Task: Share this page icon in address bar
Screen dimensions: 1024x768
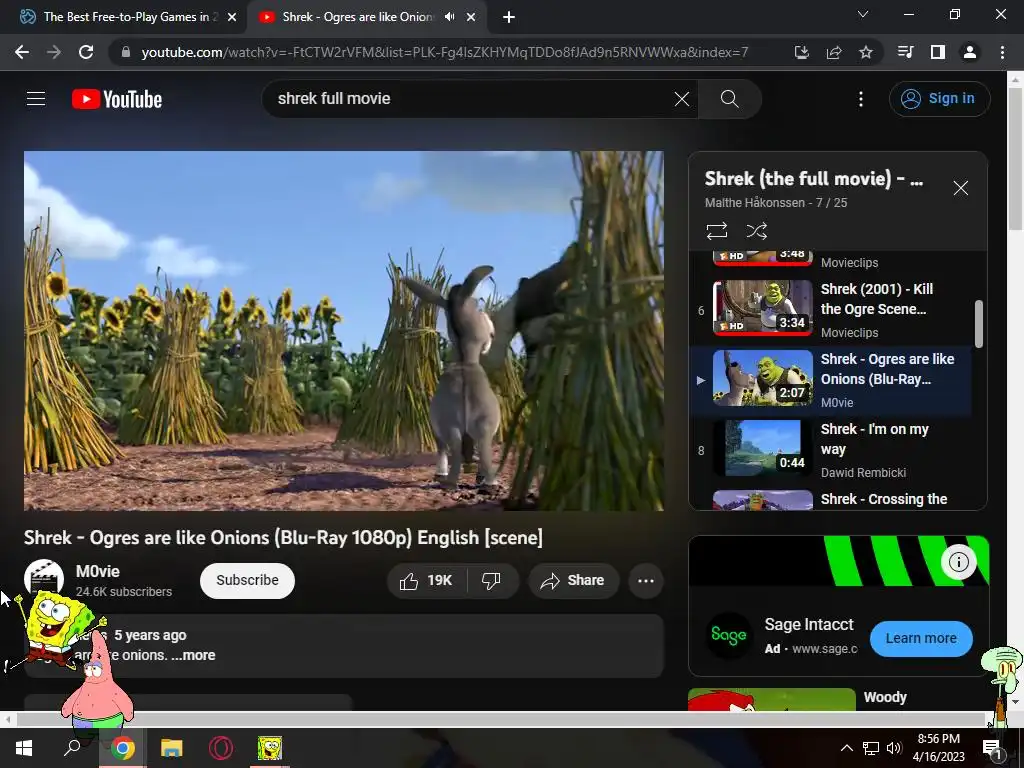Action: (x=833, y=52)
